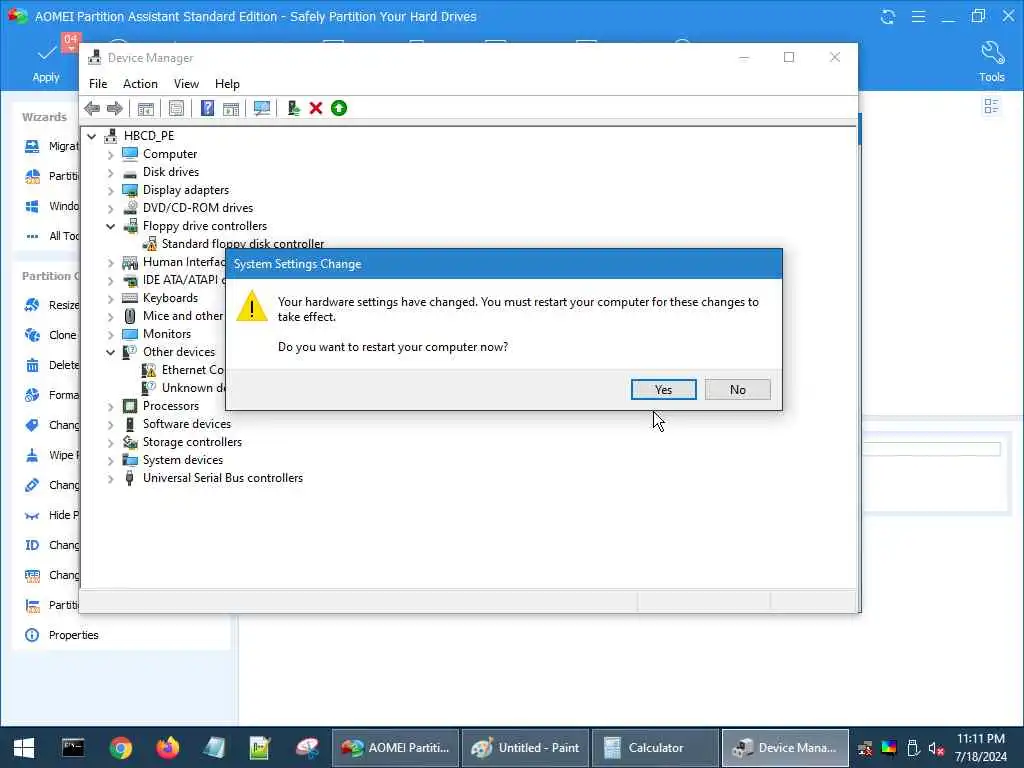Open the Action menu in Device Manager
Viewport: 1024px width, 768px height.
(x=140, y=84)
